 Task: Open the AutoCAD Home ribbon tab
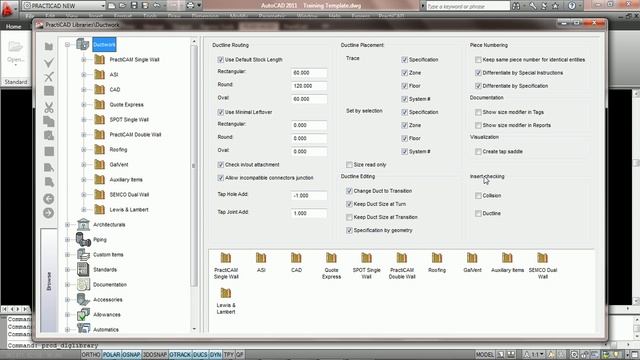pyautogui.click(x=13, y=26)
